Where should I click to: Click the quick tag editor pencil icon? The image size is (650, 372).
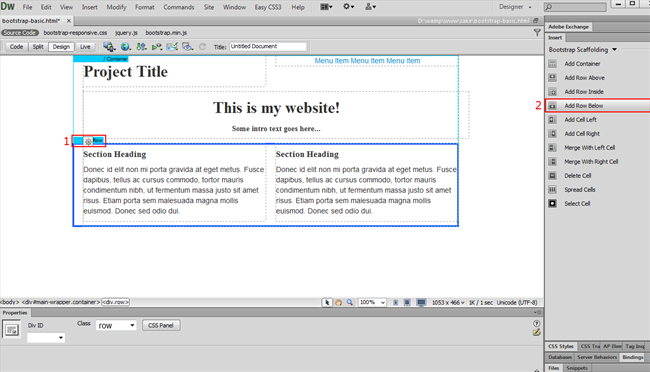pos(537,332)
